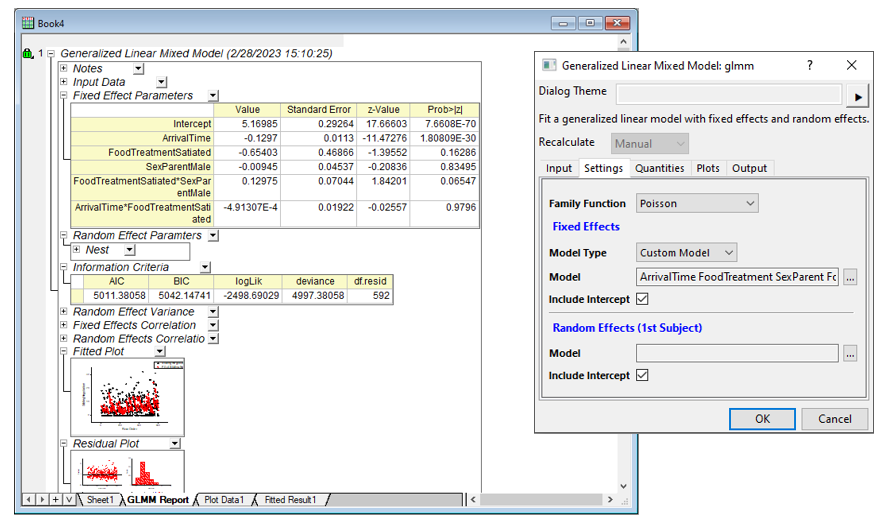This screenshot has height=523, width=889.
Task: Expand Random Effect Variance node
Action: [64, 311]
